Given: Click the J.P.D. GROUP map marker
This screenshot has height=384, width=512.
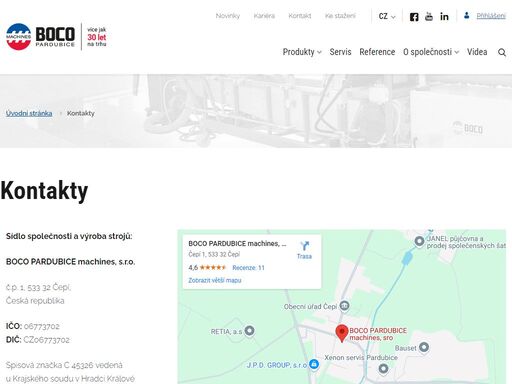Looking at the screenshot, I should 313,364.
